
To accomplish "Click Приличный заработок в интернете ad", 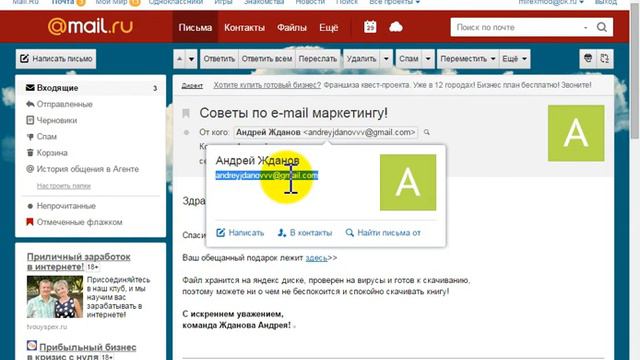I will 79,262.
